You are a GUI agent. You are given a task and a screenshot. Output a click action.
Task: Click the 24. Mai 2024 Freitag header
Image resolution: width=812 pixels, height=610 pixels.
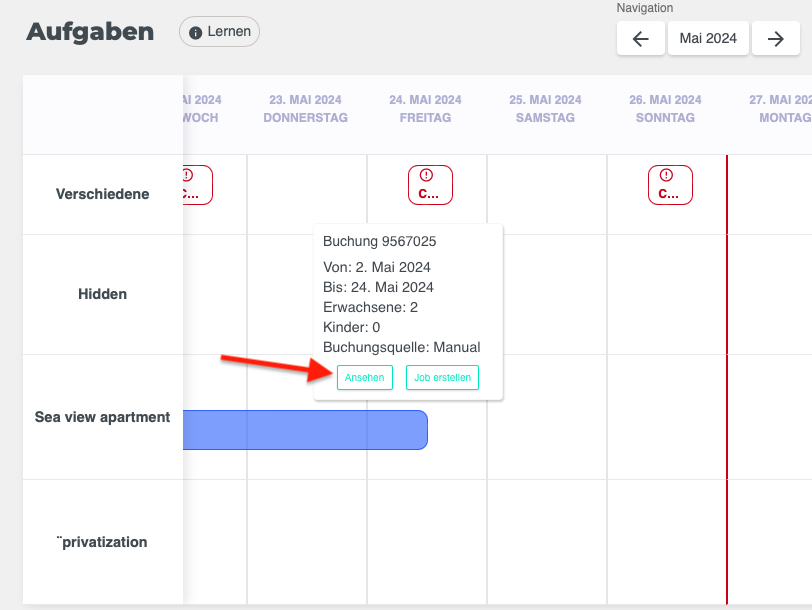(425, 109)
